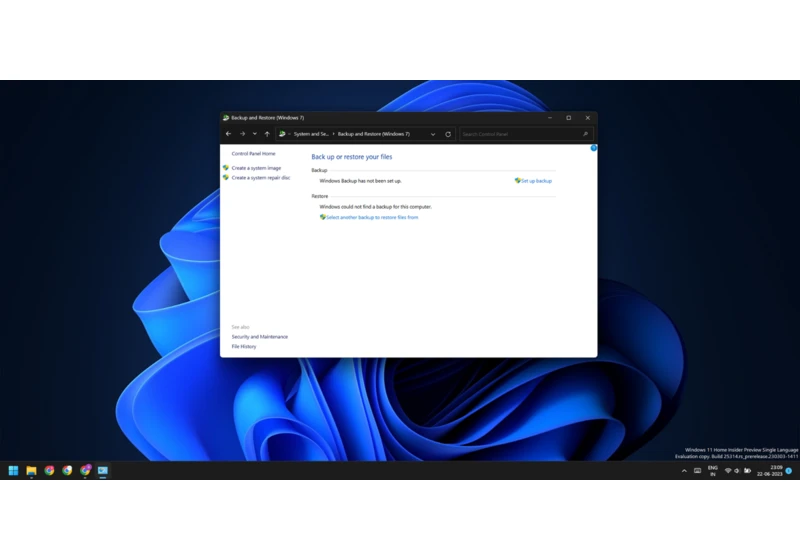Minimize the Backup and Restore window
The width and height of the screenshot is (800, 560).
coord(550,118)
